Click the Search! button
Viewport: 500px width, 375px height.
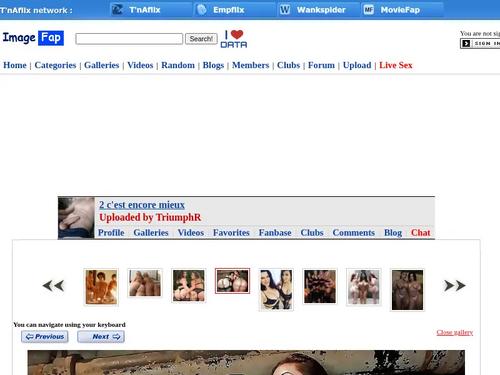click(x=201, y=39)
